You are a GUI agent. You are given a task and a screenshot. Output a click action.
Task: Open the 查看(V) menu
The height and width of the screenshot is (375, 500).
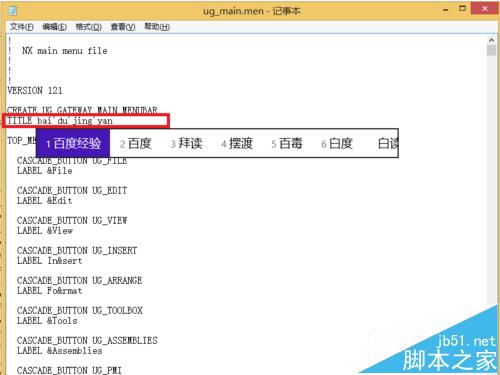[123, 27]
